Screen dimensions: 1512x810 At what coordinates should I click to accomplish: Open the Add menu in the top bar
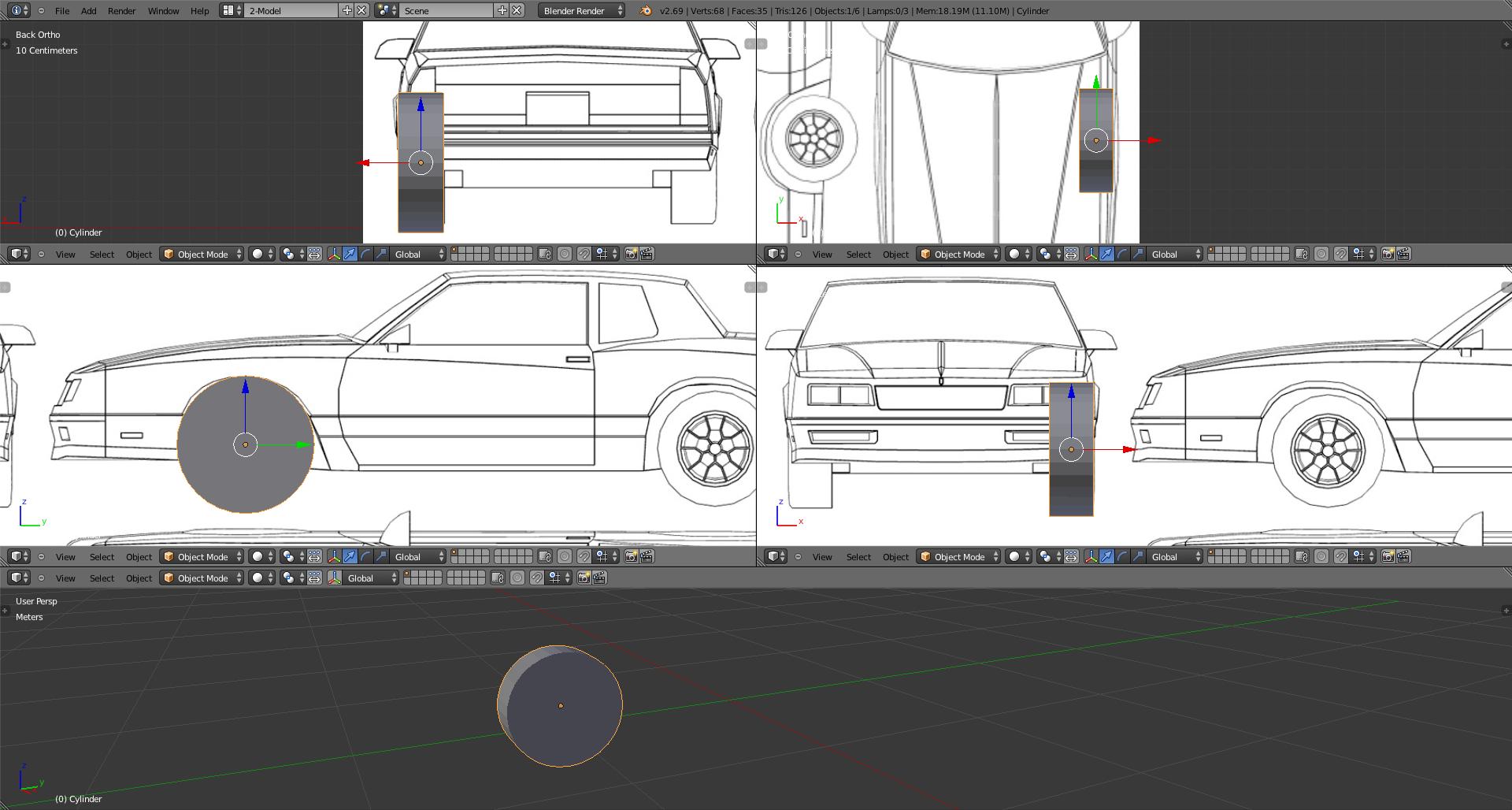click(x=88, y=11)
